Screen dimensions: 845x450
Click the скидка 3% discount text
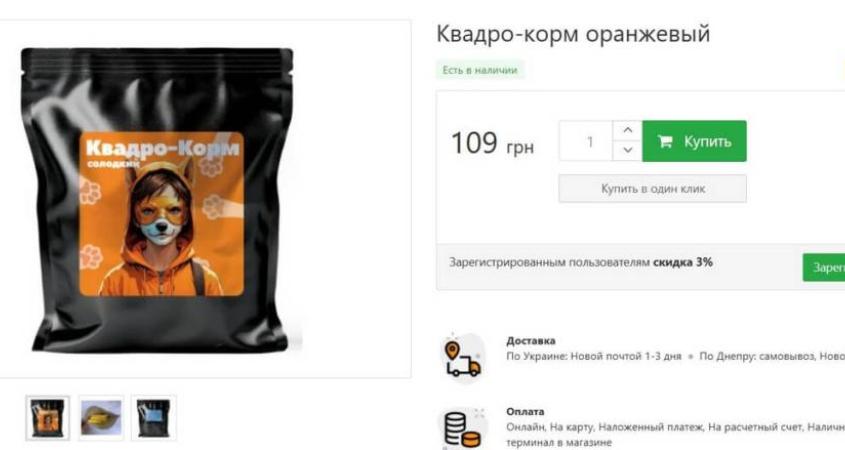point(683,262)
